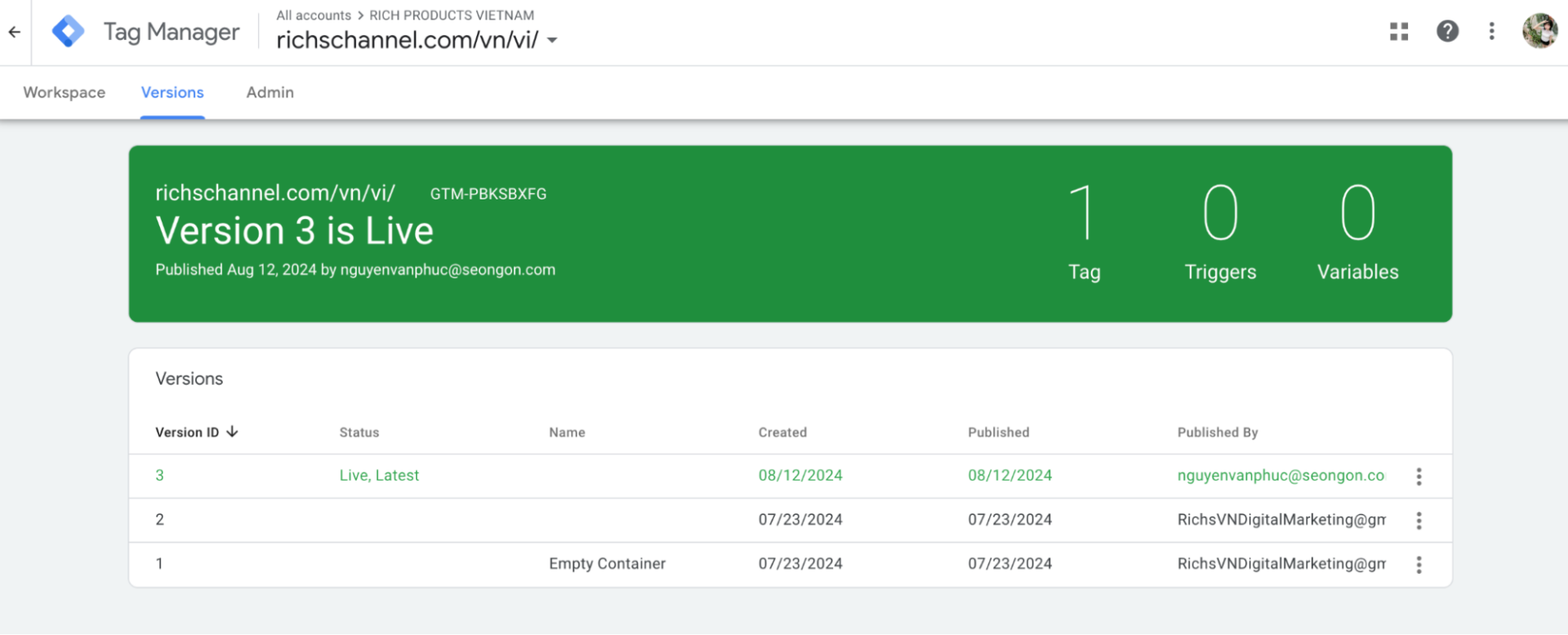Click the Status column header

click(359, 432)
